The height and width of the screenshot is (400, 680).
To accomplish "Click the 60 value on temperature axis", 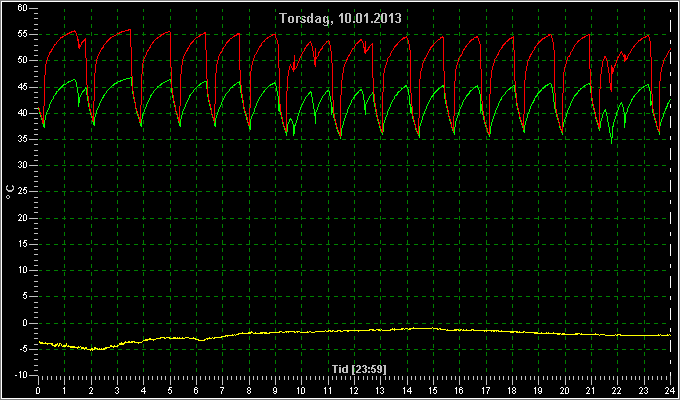I will pyautogui.click(x=23, y=8).
